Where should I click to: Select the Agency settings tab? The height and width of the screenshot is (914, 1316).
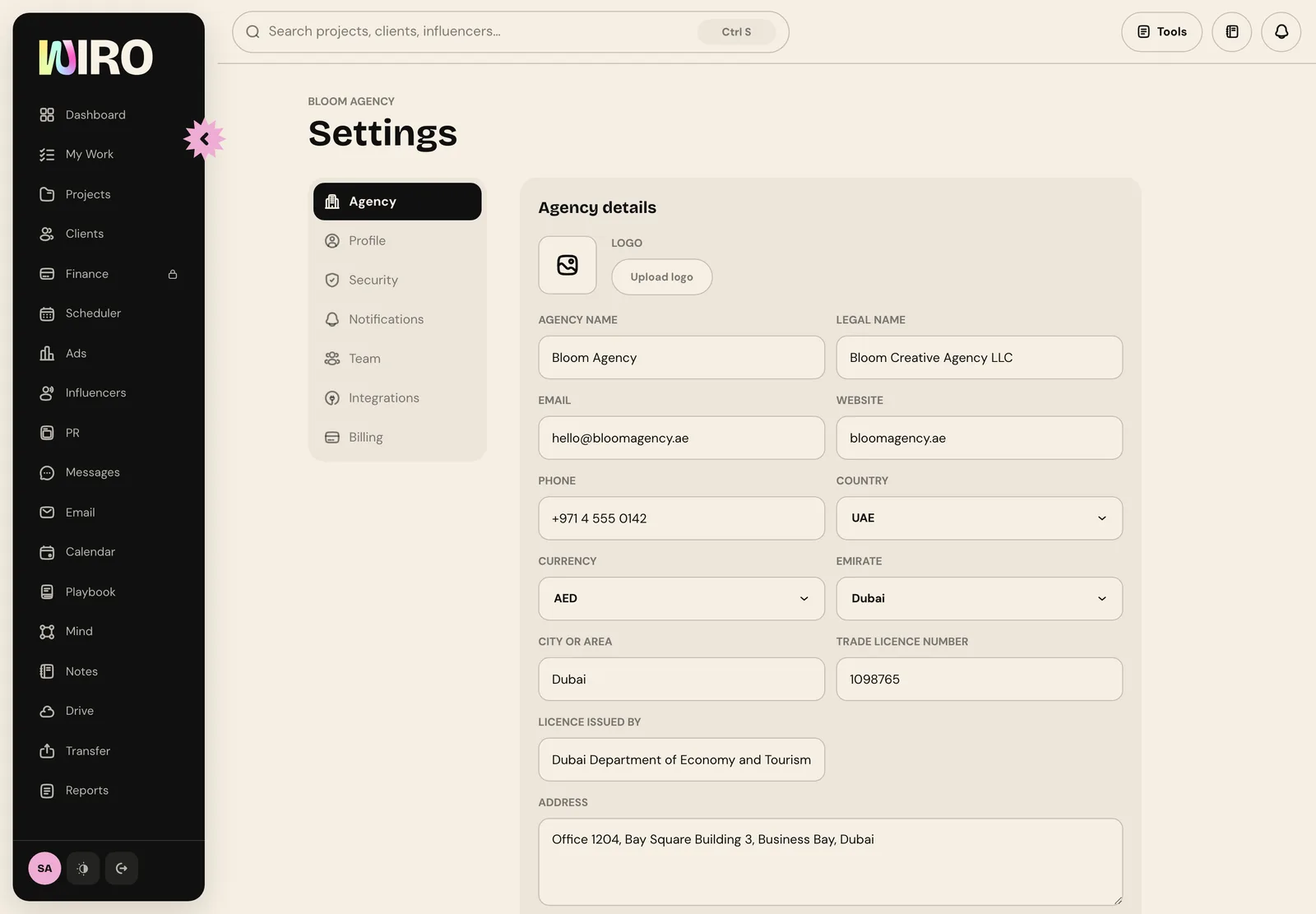[x=397, y=202]
